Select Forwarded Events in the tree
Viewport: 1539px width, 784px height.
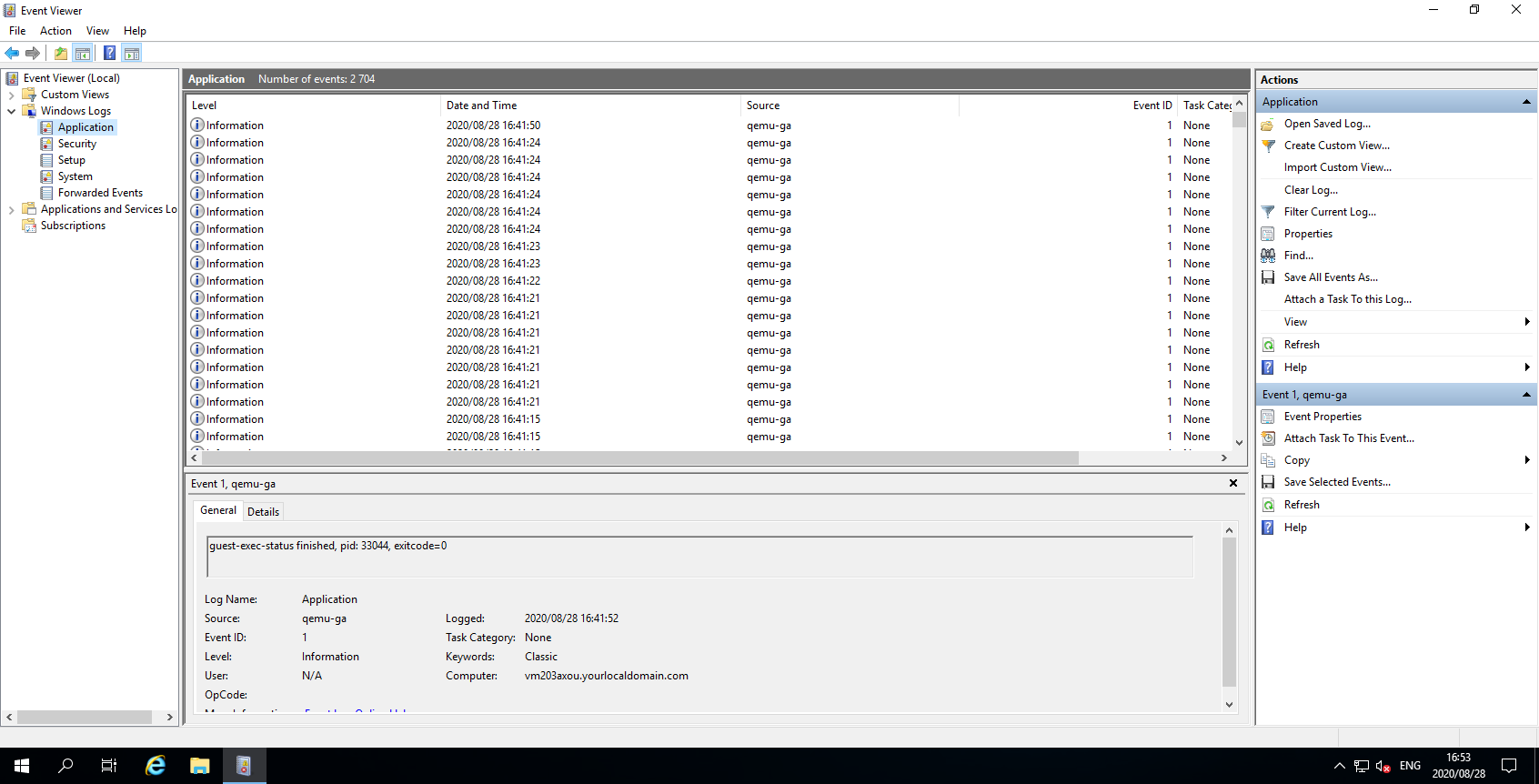(x=100, y=193)
